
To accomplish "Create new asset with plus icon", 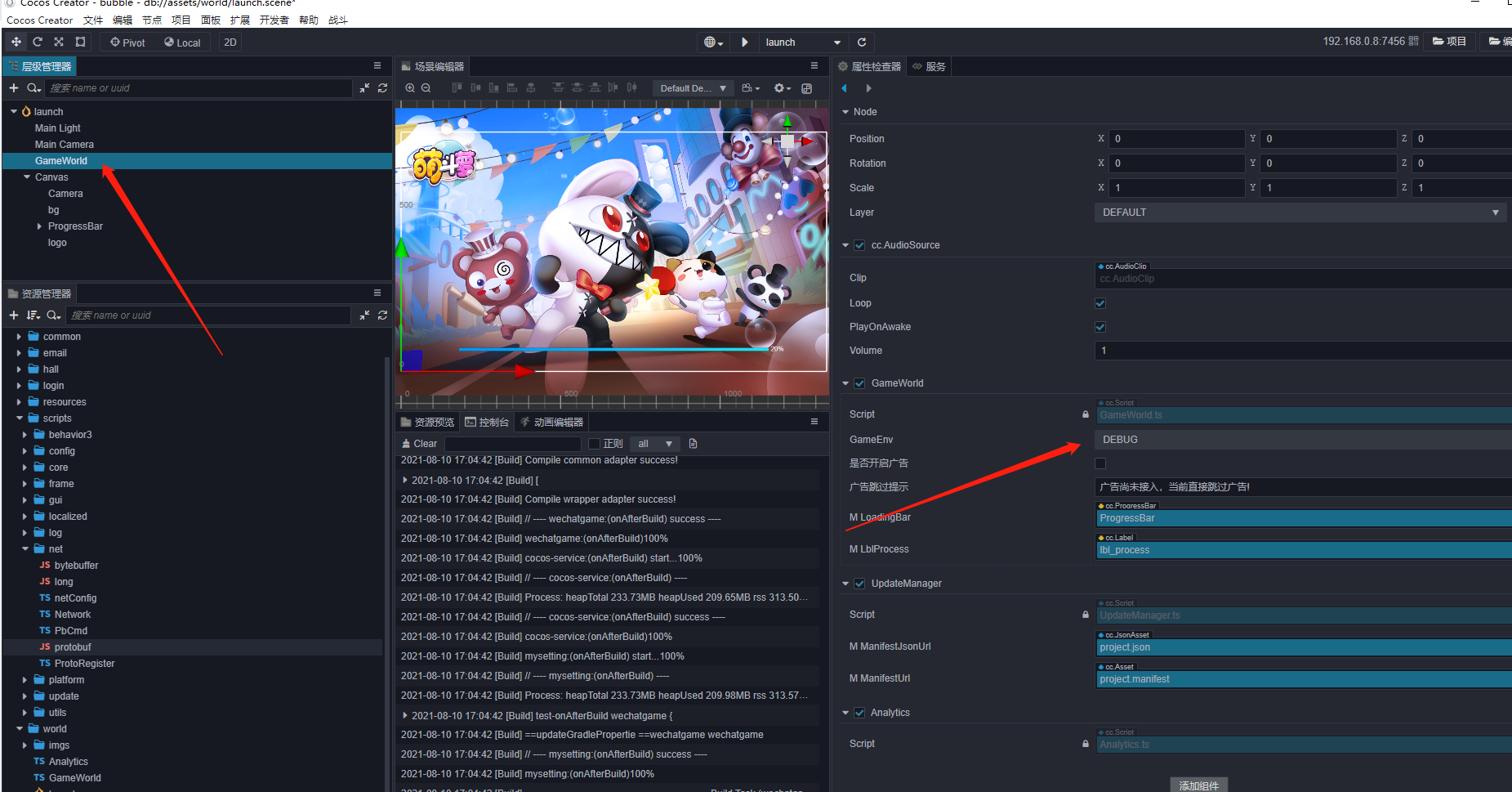I will click(x=14, y=315).
